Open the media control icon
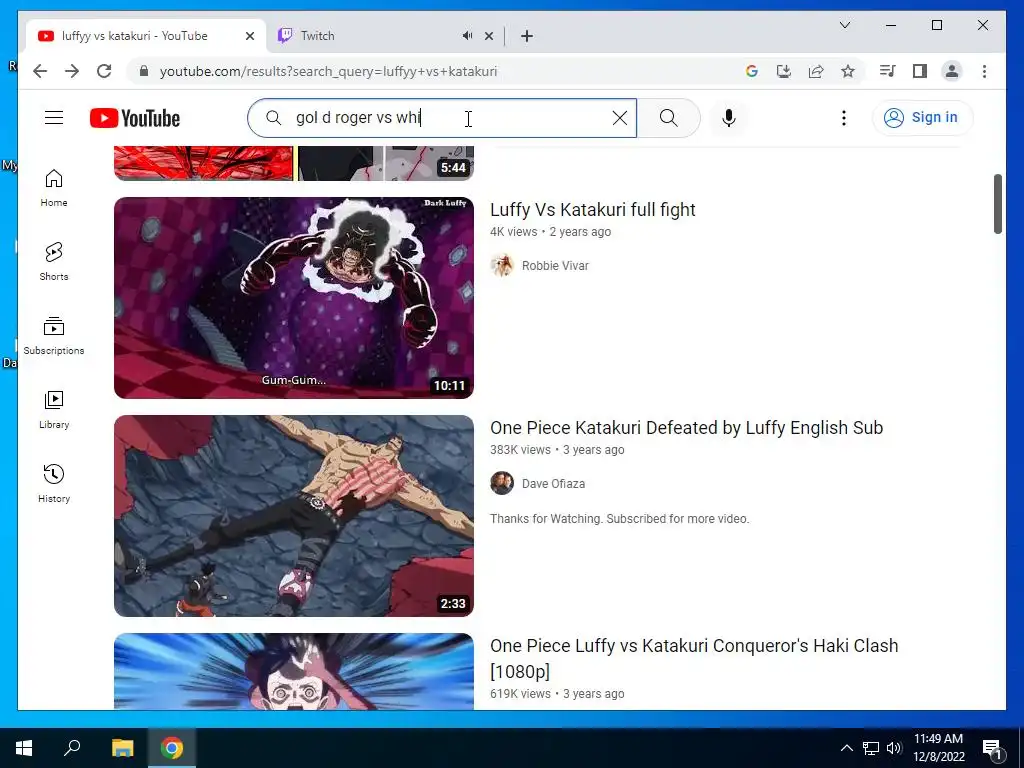 (x=888, y=71)
